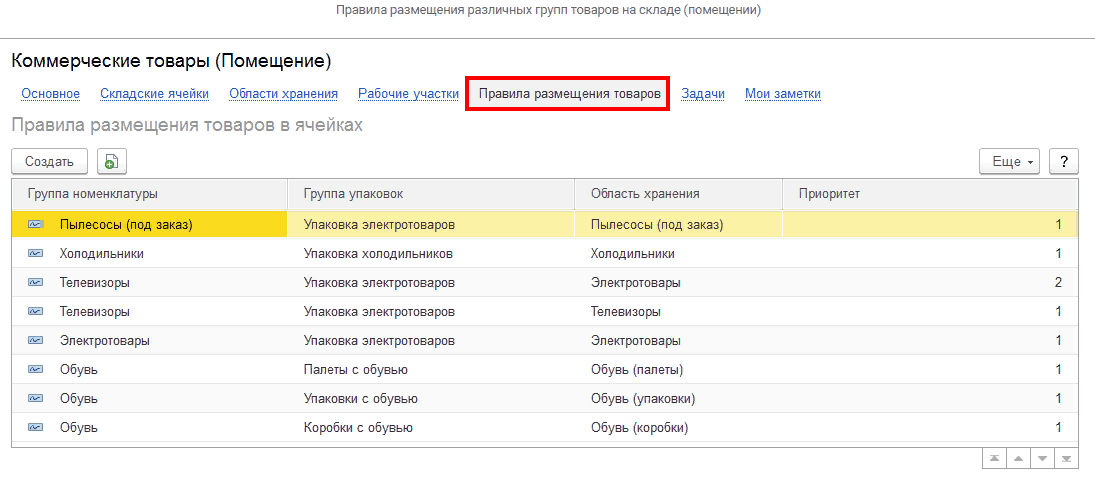Open the Задачи section

point(703,94)
